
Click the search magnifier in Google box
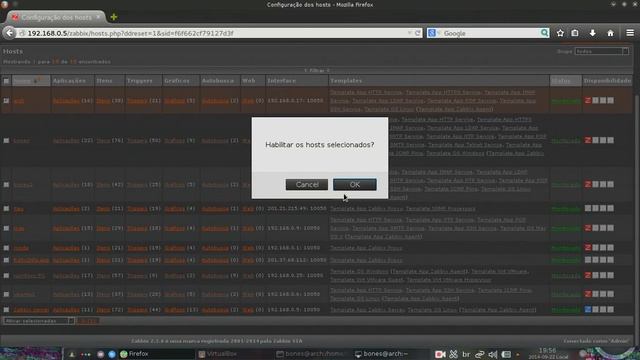click(544, 33)
